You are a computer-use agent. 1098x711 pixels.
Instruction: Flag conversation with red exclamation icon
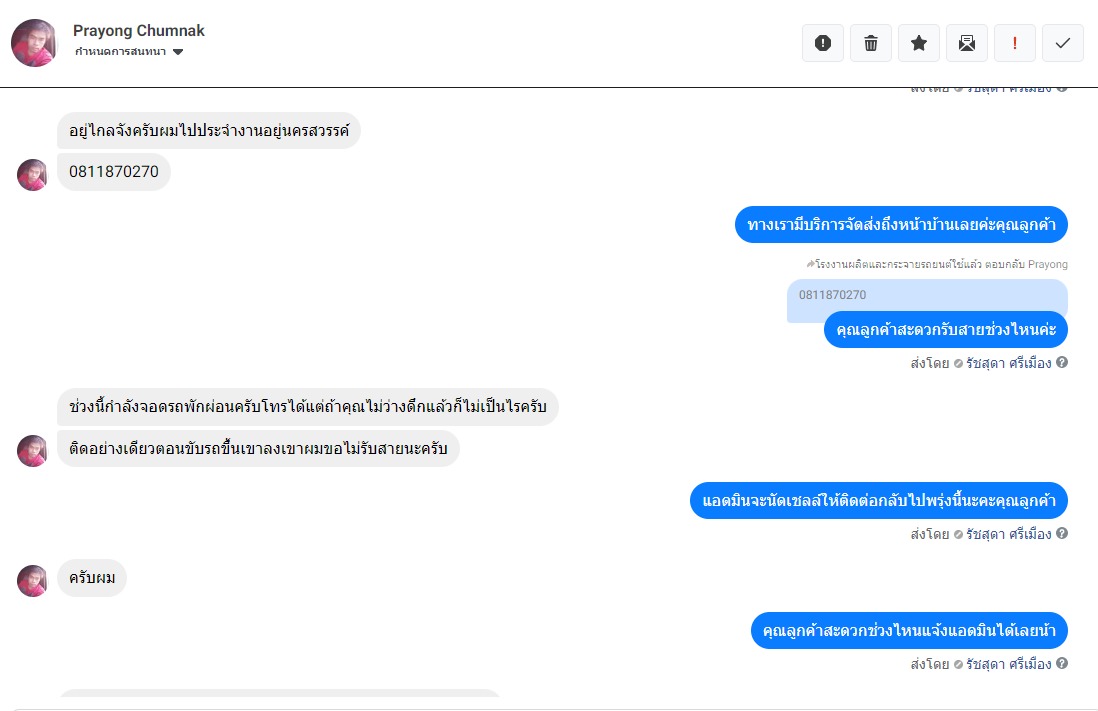click(1015, 43)
